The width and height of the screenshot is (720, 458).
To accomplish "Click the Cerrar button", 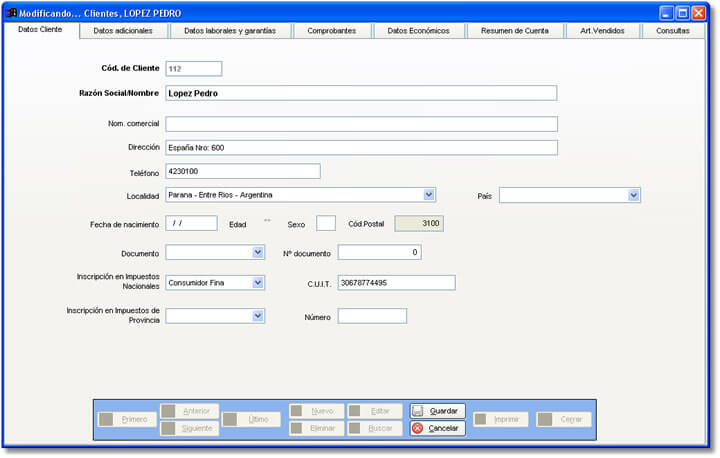I will coord(563,419).
